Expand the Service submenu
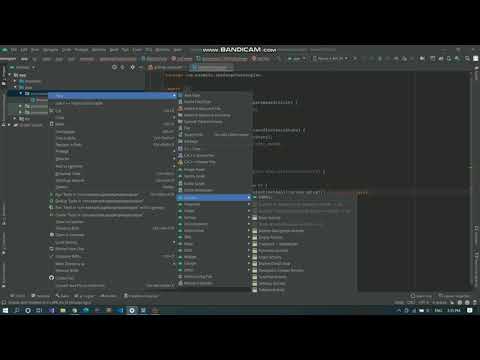 [x=213, y=218]
